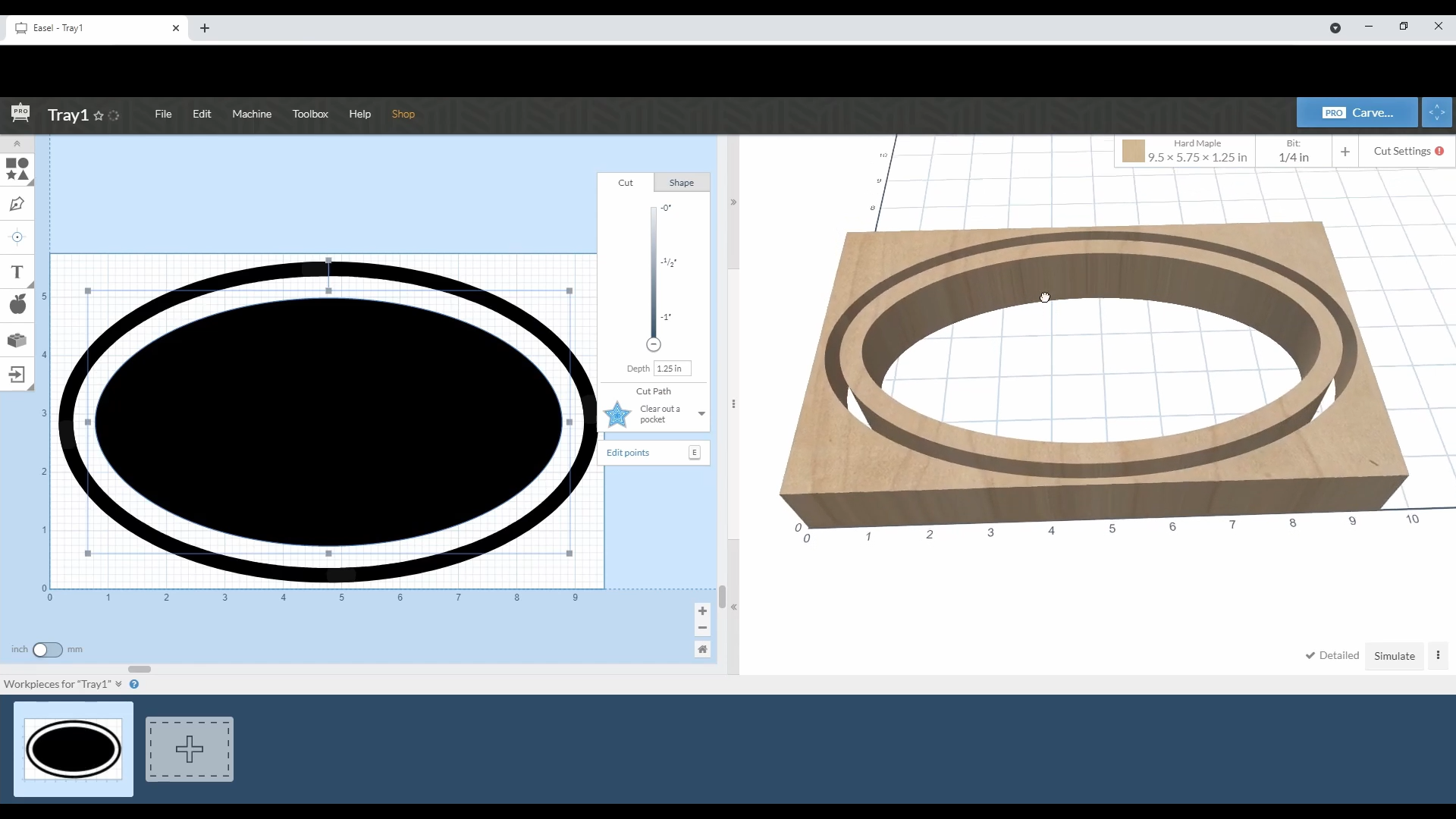
Task: Toggle inch to mm unit switch
Action: (47, 649)
